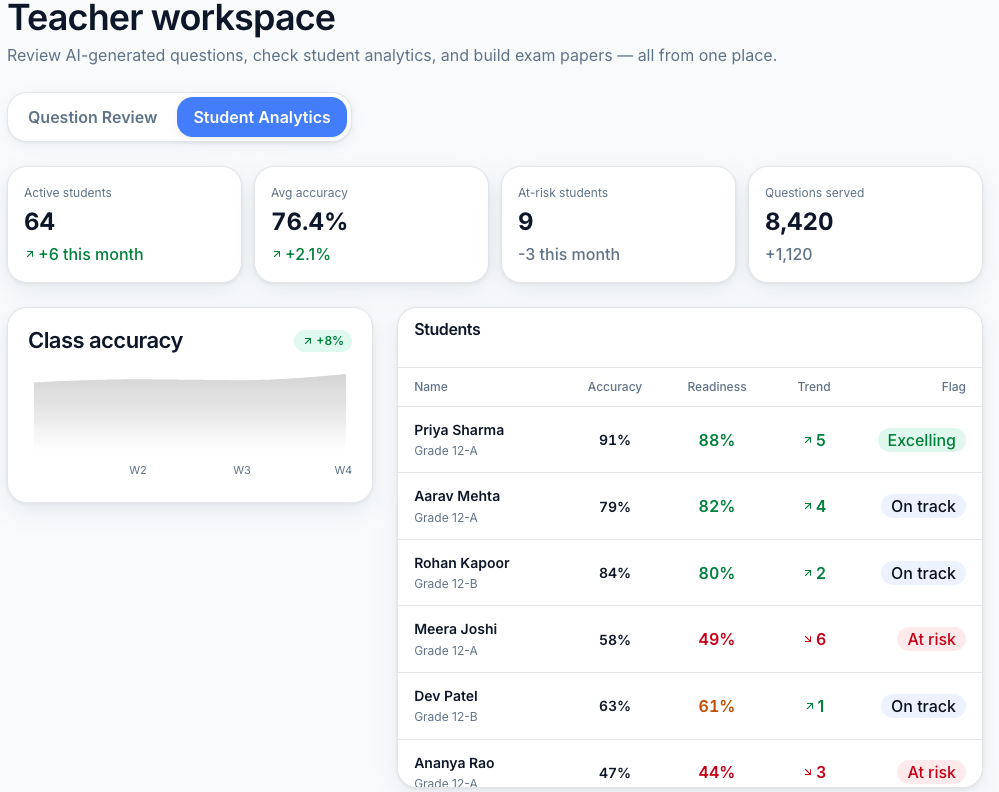999x792 pixels.
Task: Open the Avg accuracy card
Action: (371, 224)
